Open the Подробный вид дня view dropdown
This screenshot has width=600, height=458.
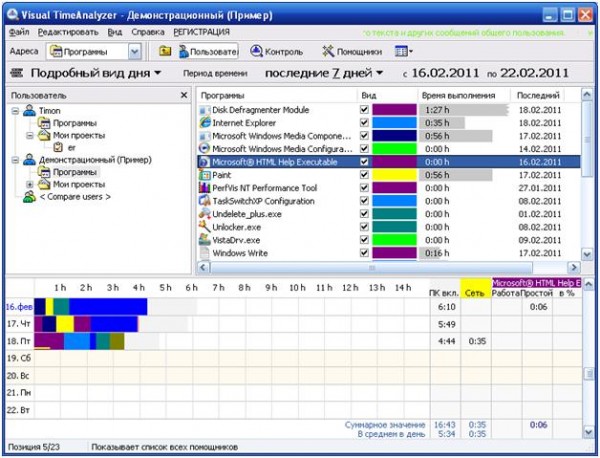coord(158,73)
